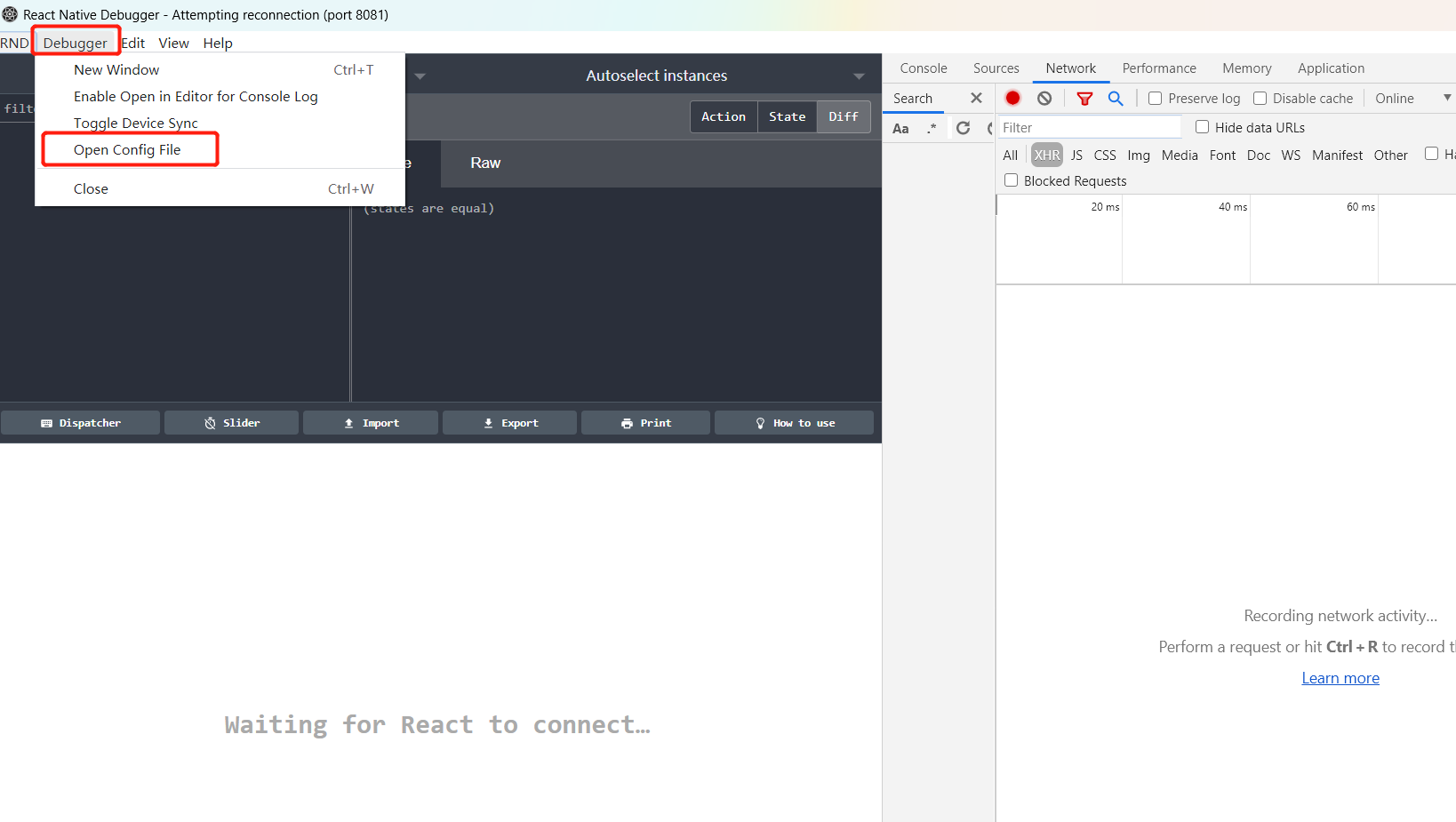Toggle the XHR request filter

pyautogui.click(x=1047, y=155)
